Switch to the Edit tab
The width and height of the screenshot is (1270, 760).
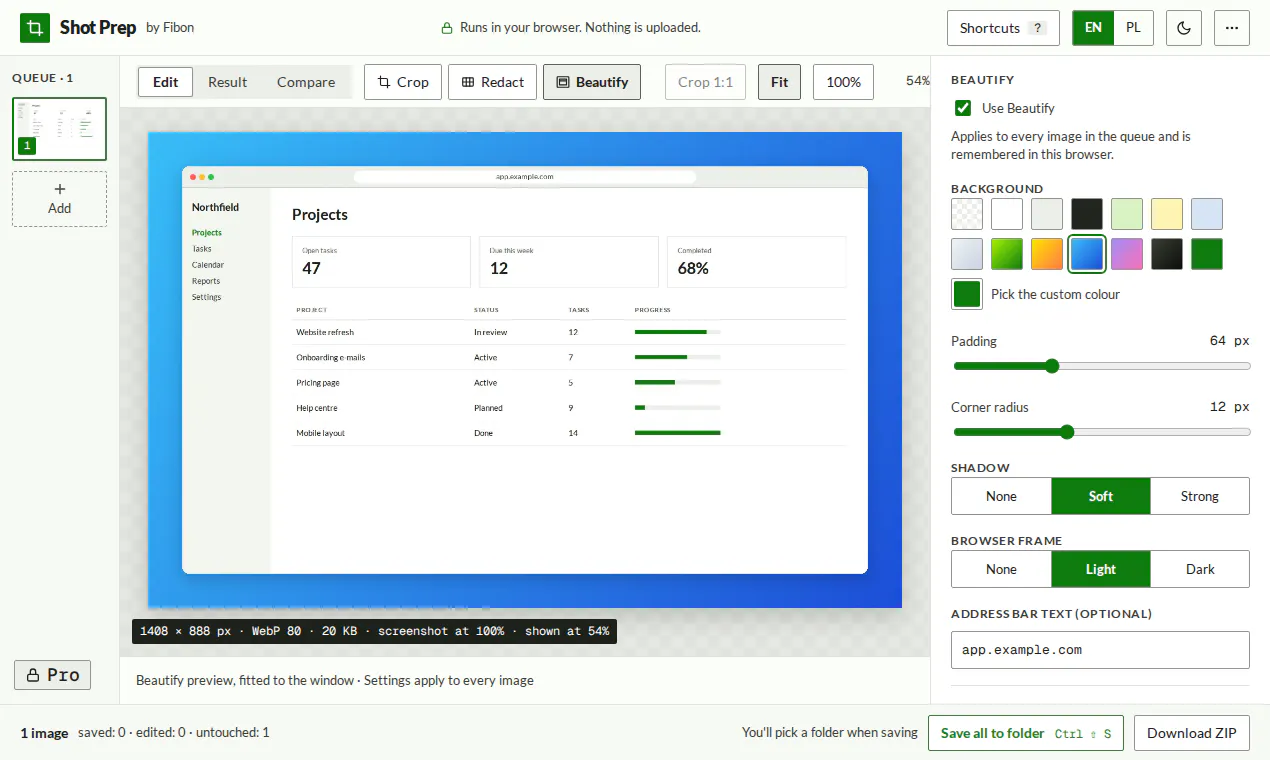[166, 82]
